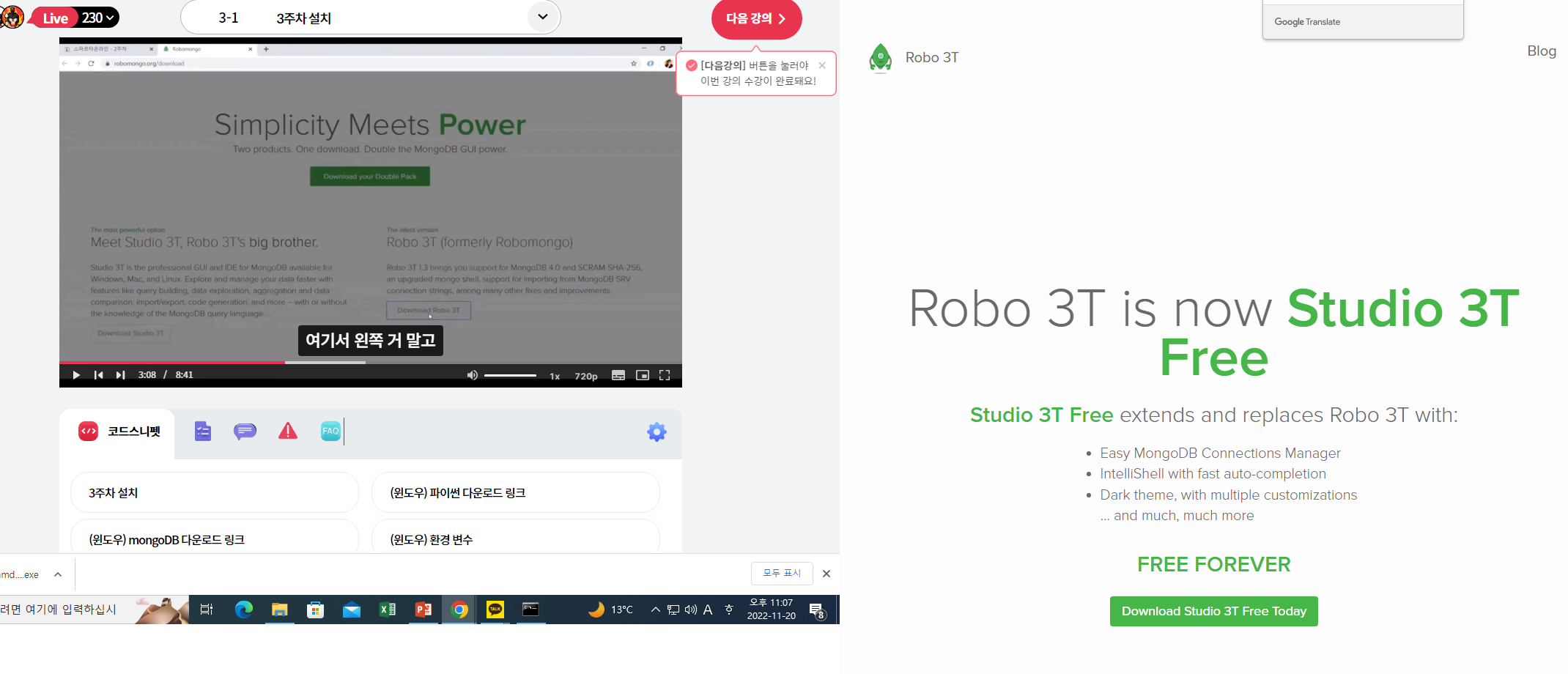Open the Blog link on Robo 3T page
Screen dimensions: 1568x674
pos(1542,51)
